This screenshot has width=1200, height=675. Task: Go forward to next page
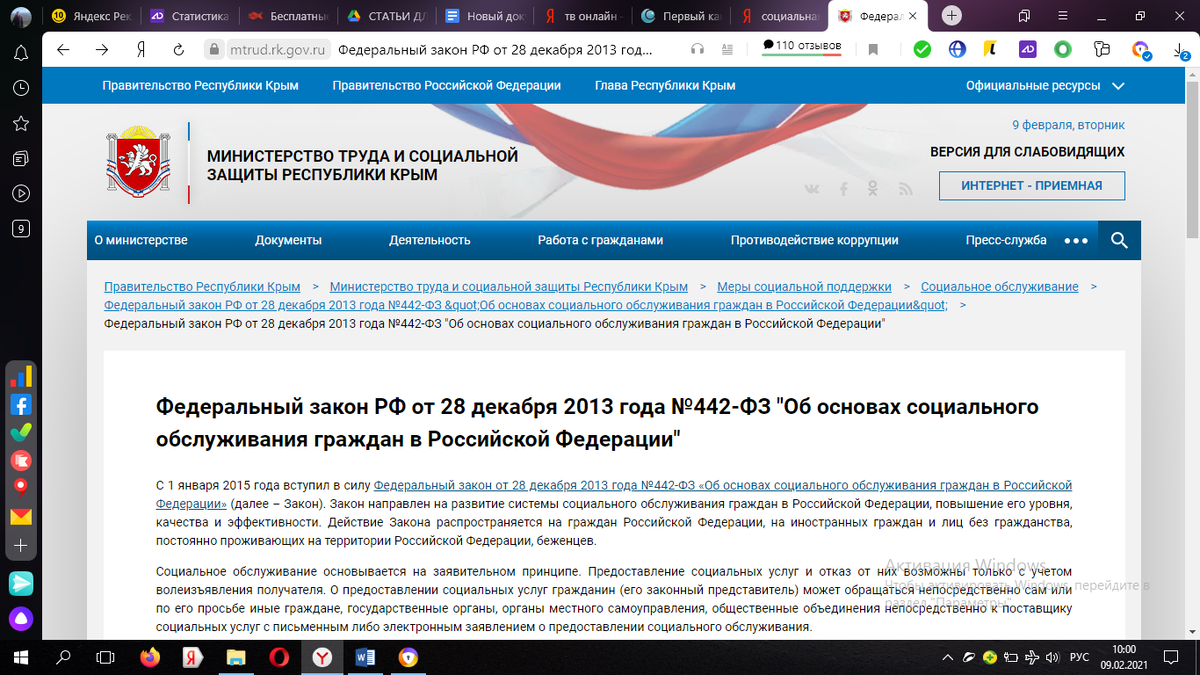[102, 50]
